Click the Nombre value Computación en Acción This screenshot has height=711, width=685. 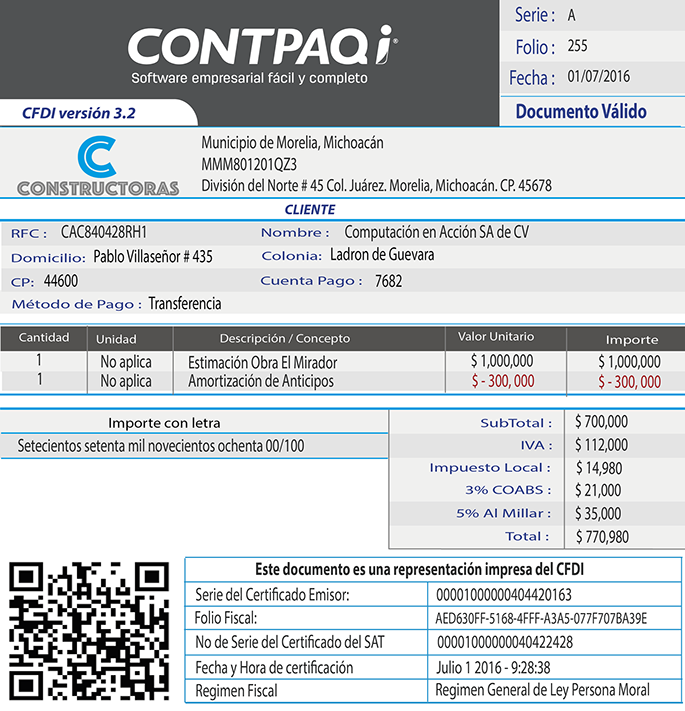tap(437, 232)
